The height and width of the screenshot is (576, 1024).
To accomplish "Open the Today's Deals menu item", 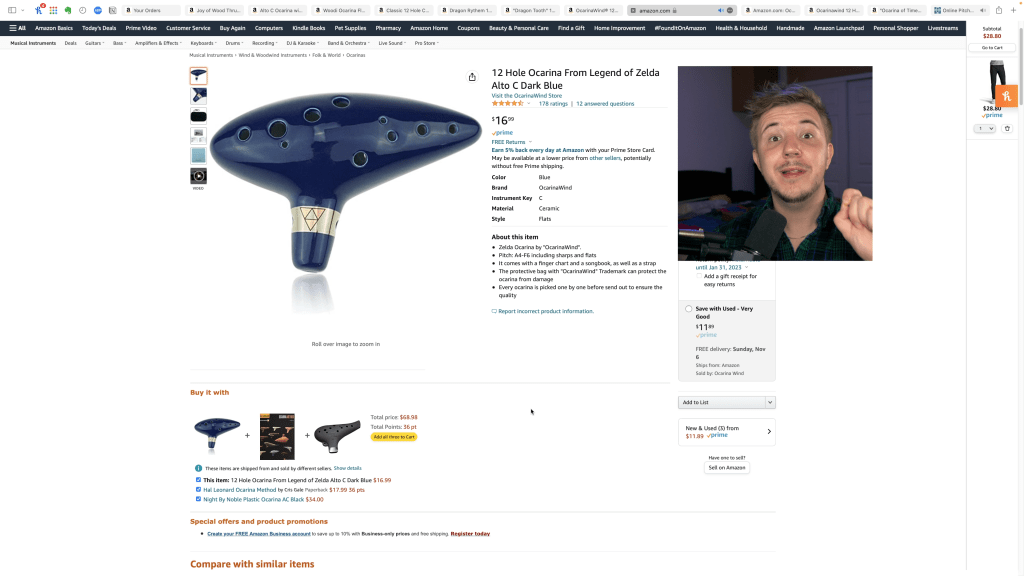I will 99,28.
